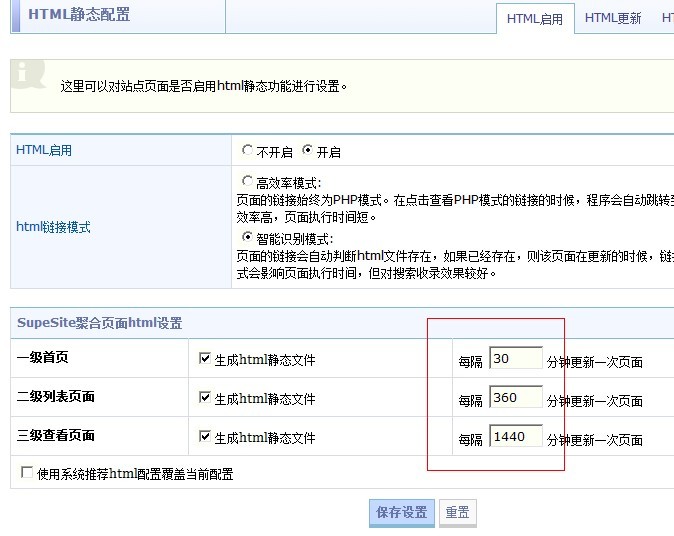Image resolution: width=674 pixels, height=536 pixels.
Task: Select the 开启 radio button
Action: [307, 150]
